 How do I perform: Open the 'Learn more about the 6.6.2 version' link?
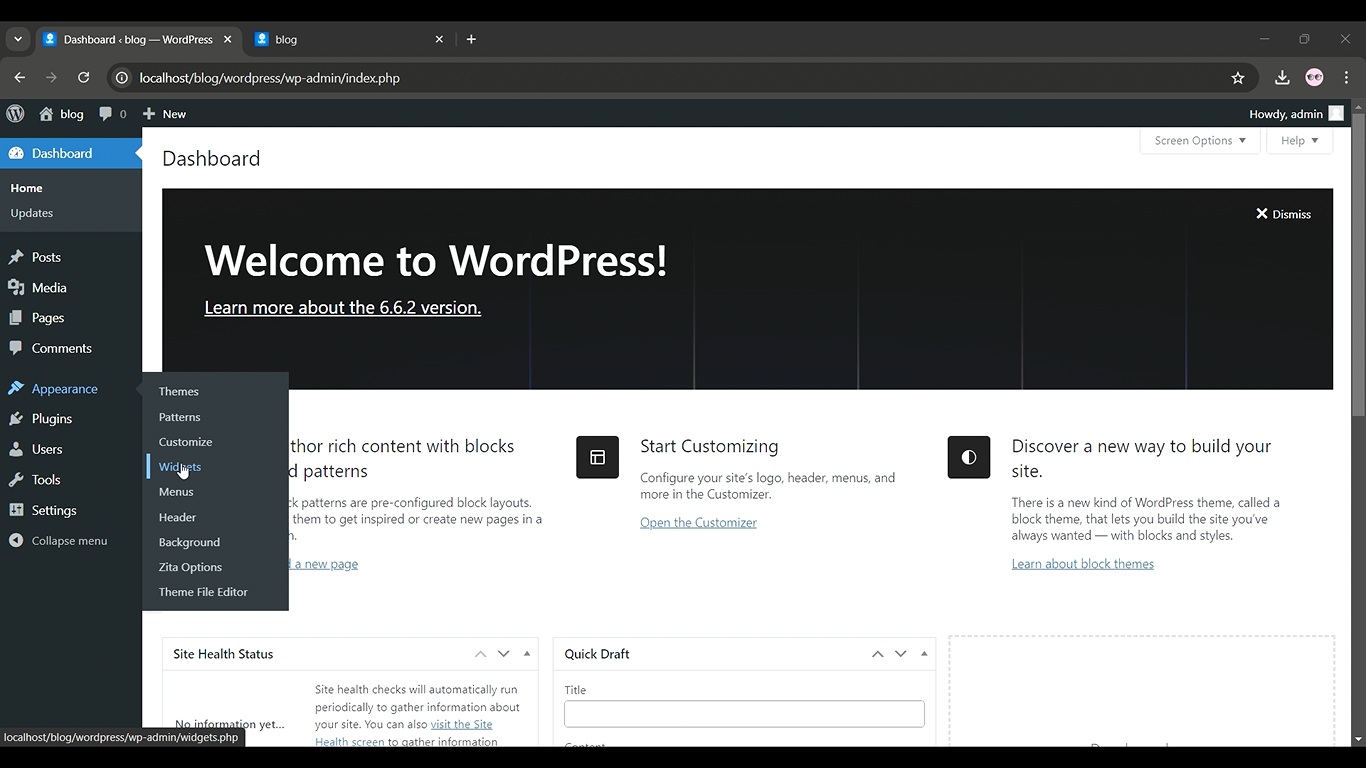click(343, 308)
